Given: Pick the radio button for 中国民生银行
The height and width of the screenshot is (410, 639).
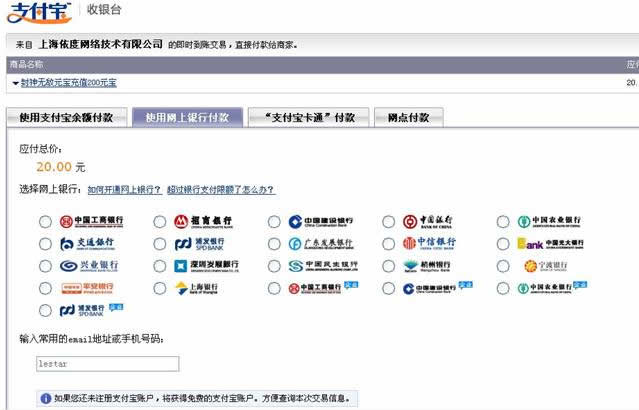Looking at the screenshot, I should [274, 266].
